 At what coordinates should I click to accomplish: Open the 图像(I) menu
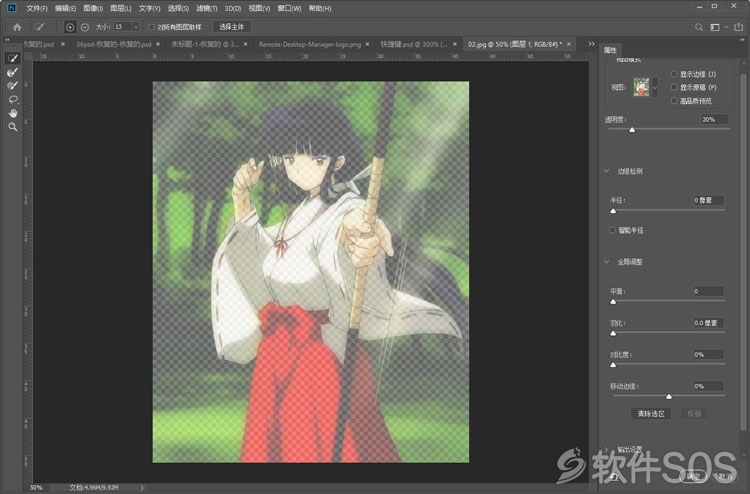pos(93,8)
